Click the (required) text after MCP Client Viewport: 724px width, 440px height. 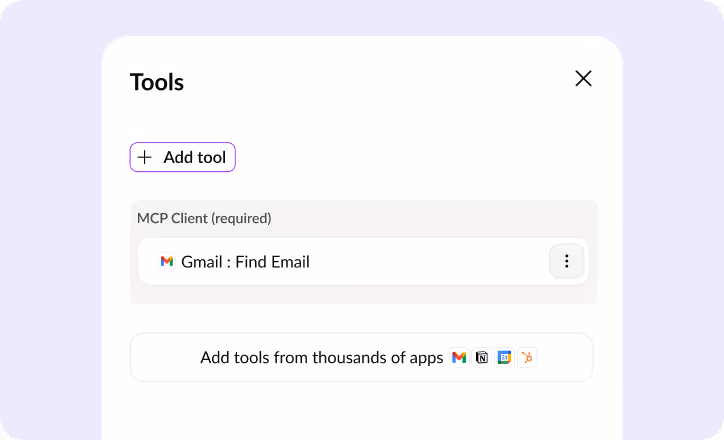[241, 218]
